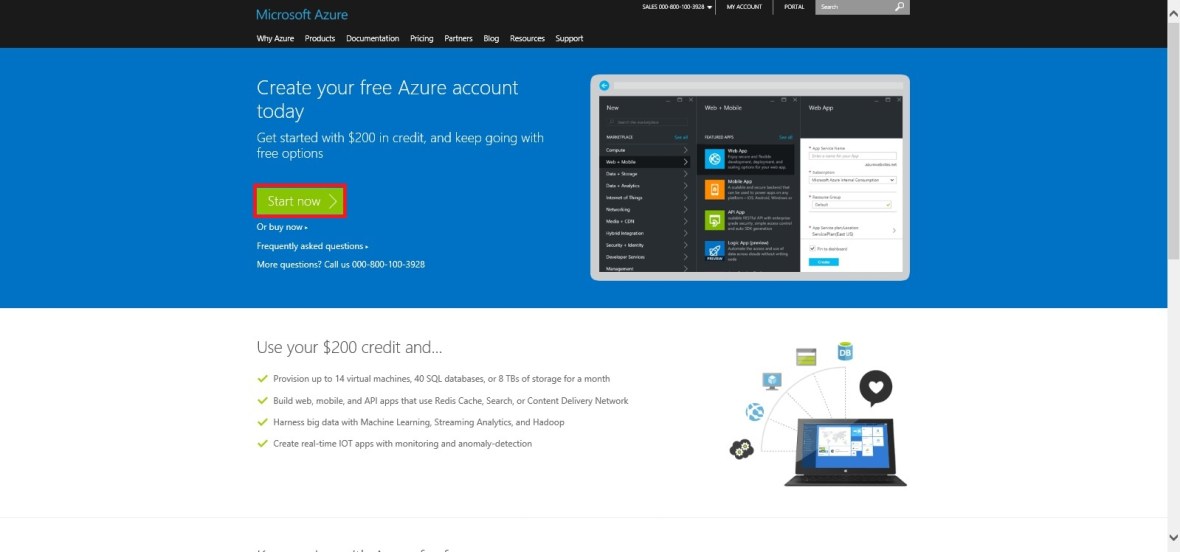Viewport: 1180px width, 552px height.
Task: Click the green Start now button
Action: click(300, 202)
